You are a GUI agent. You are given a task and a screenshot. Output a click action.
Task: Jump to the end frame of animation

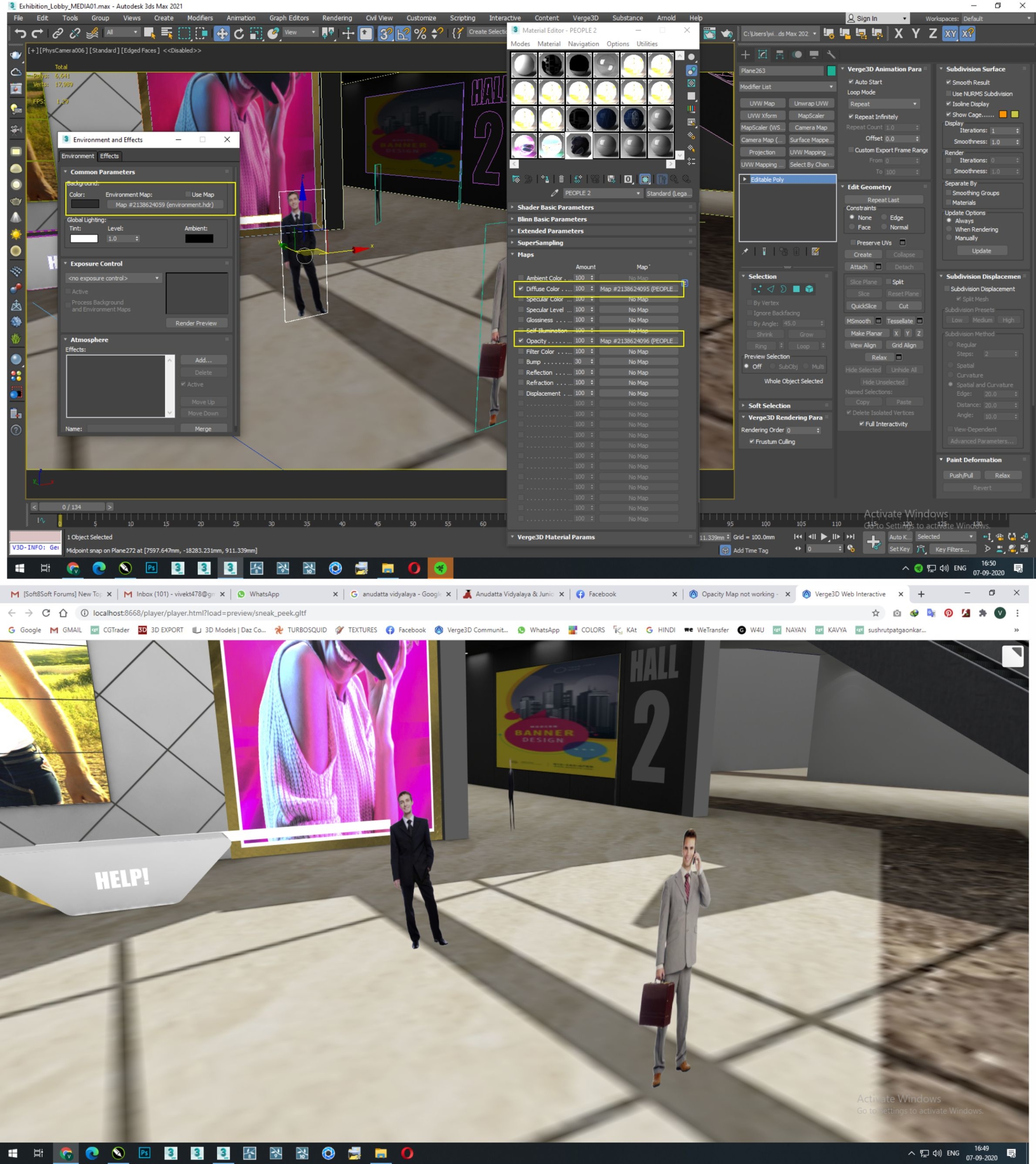coord(850,537)
